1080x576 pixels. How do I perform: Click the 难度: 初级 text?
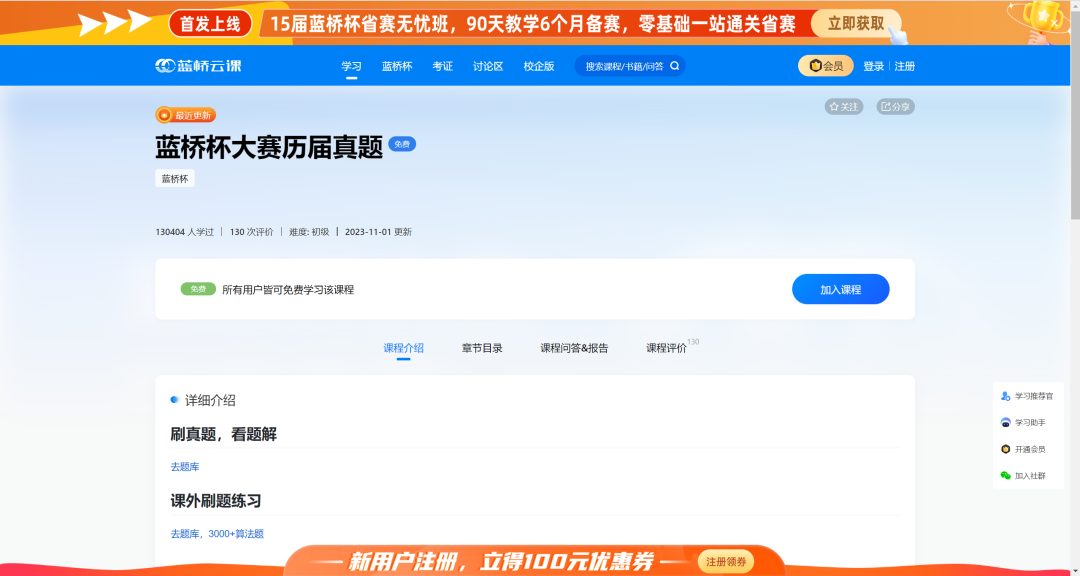point(309,232)
